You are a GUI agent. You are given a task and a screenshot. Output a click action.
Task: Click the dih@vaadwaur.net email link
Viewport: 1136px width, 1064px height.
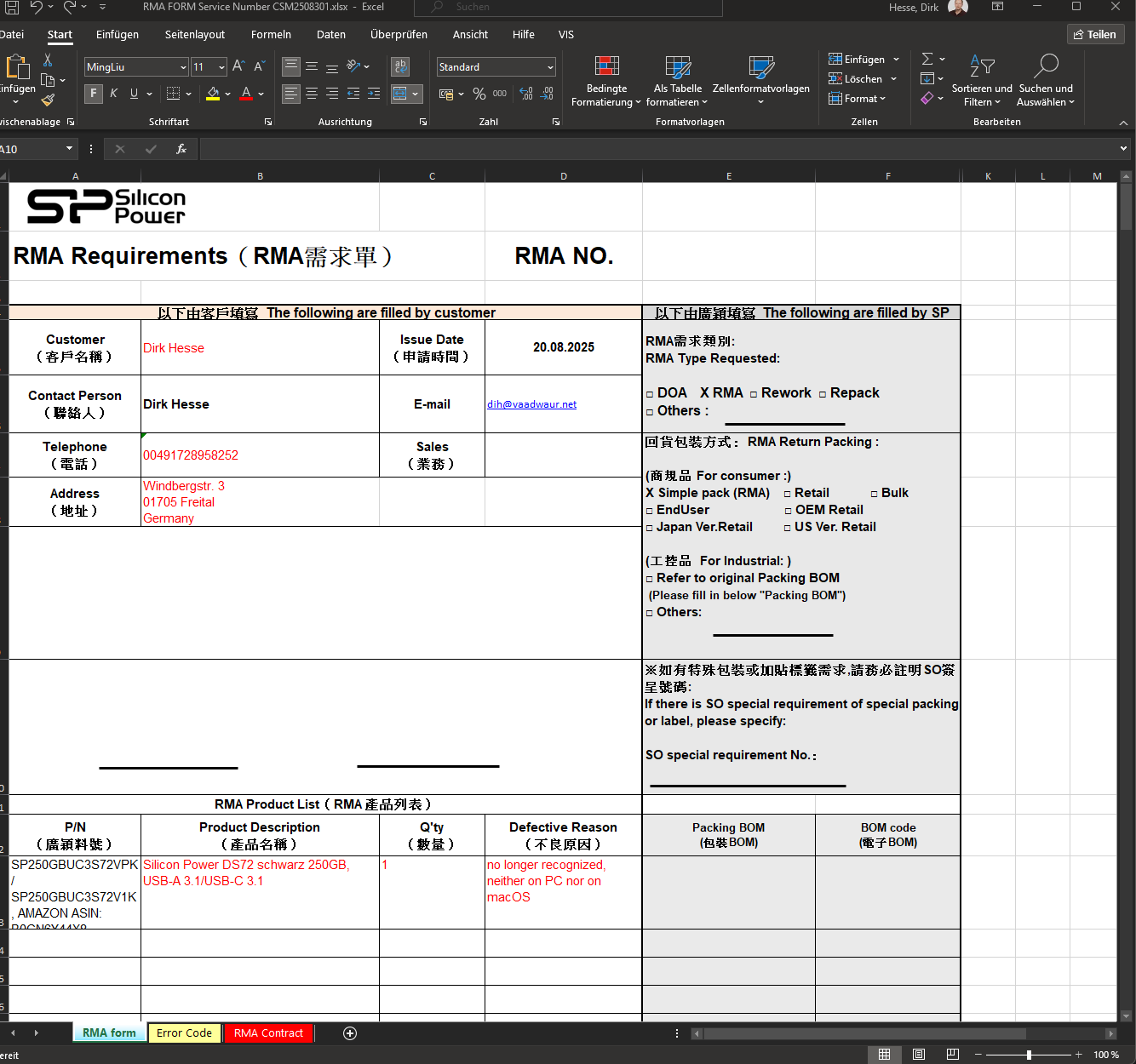531,404
